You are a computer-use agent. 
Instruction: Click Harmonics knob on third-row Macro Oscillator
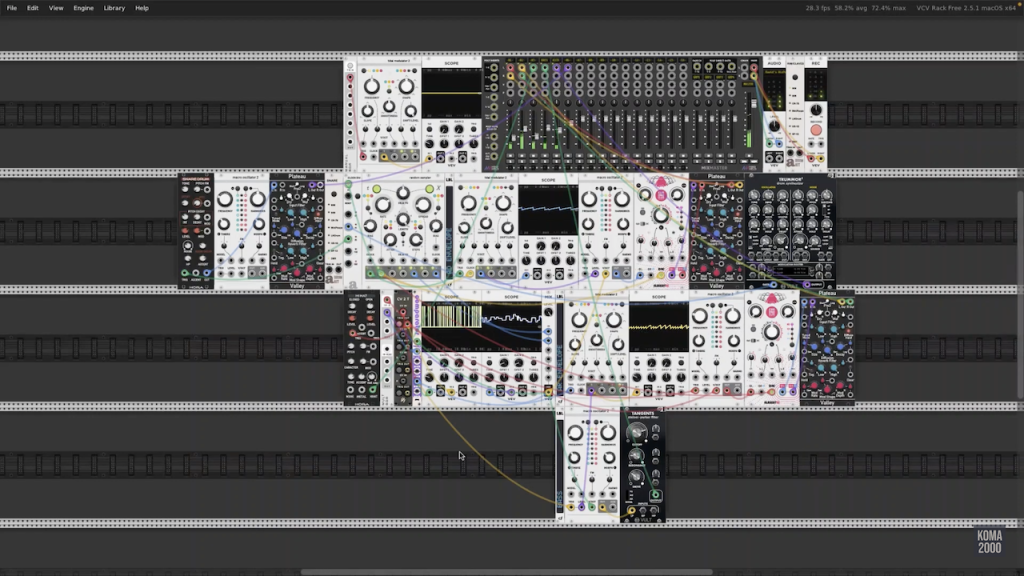[733, 316]
